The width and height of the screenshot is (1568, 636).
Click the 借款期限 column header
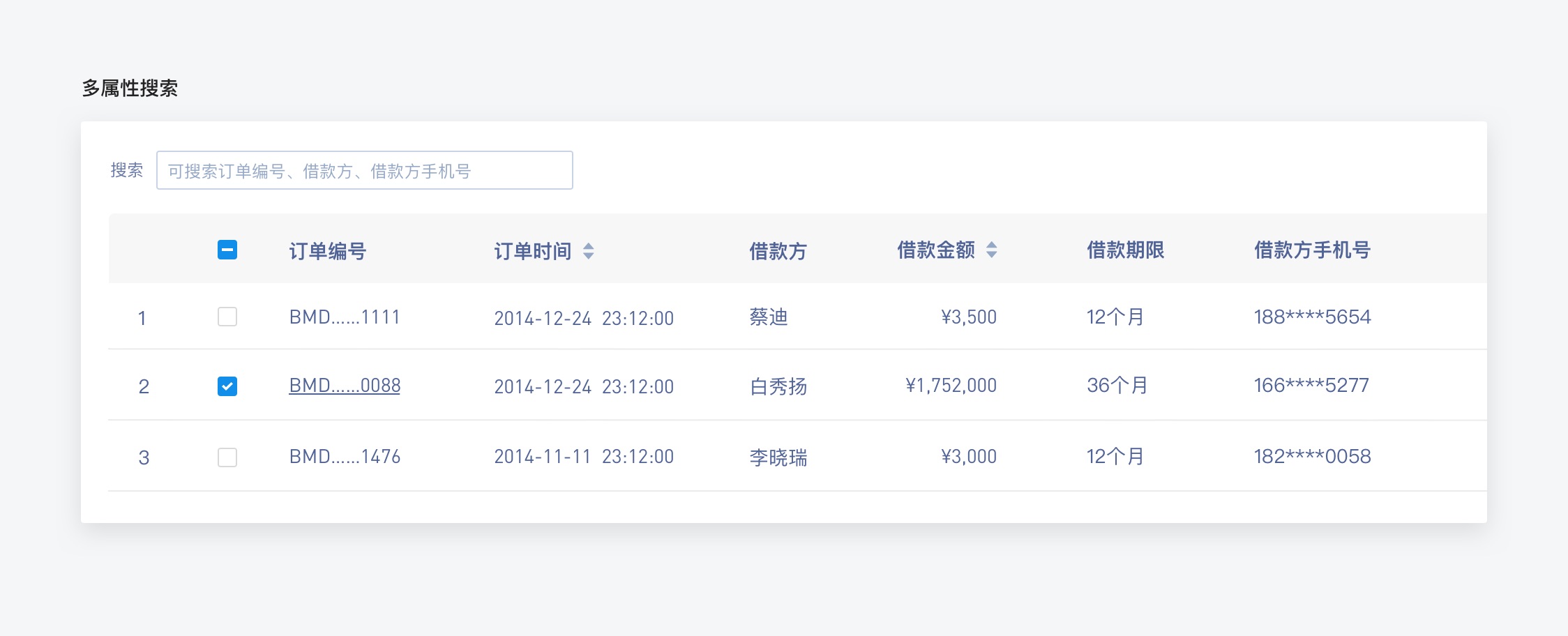1125,250
